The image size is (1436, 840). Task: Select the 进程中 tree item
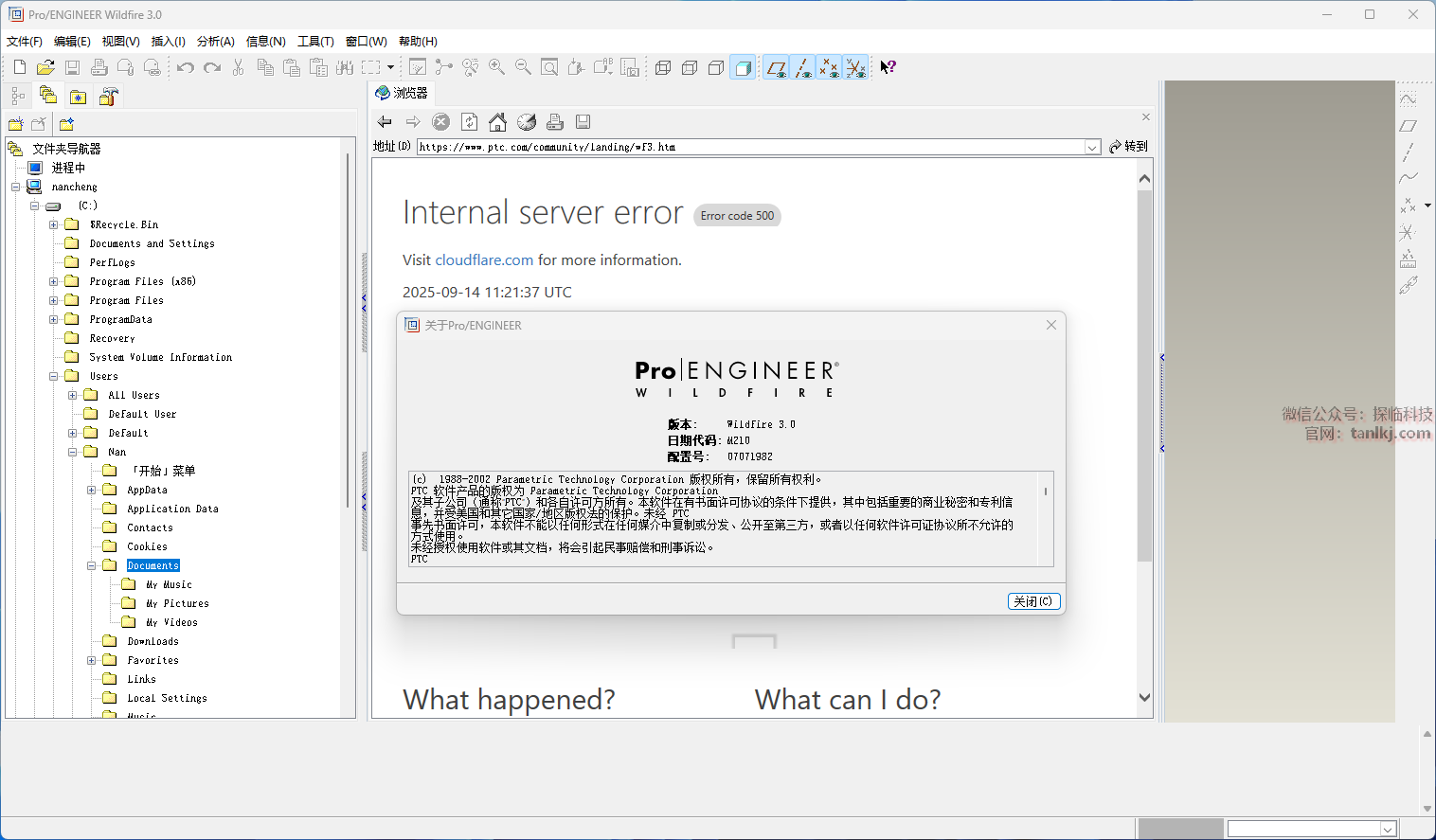coord(68,168)
